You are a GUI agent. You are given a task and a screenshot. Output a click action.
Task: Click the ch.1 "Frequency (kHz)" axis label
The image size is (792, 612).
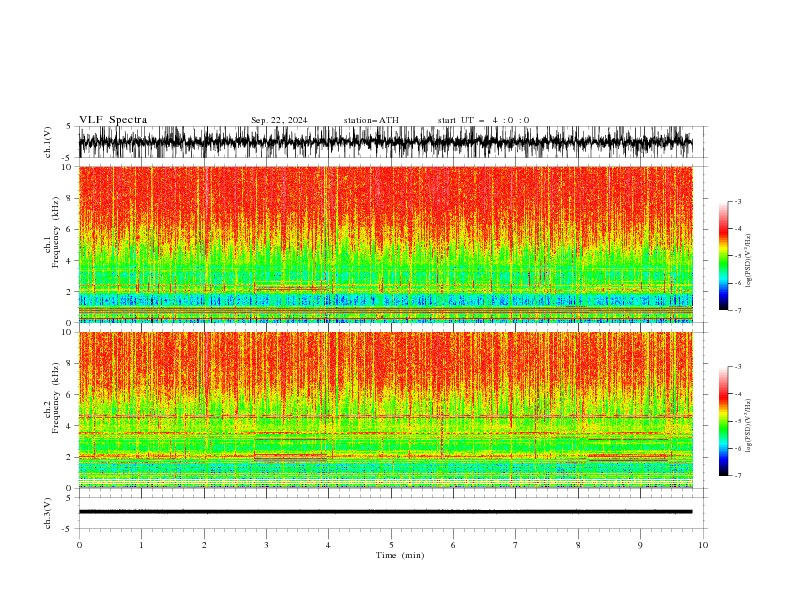(x=55, y=232)
